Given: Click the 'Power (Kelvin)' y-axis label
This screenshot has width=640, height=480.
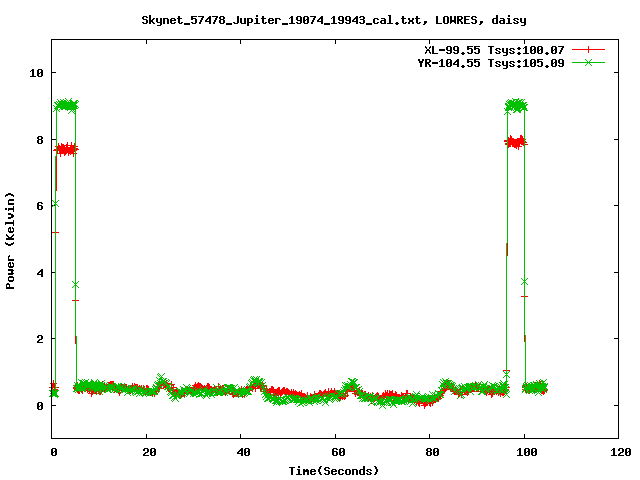Looking at the screenshot, I should (10, 241).
